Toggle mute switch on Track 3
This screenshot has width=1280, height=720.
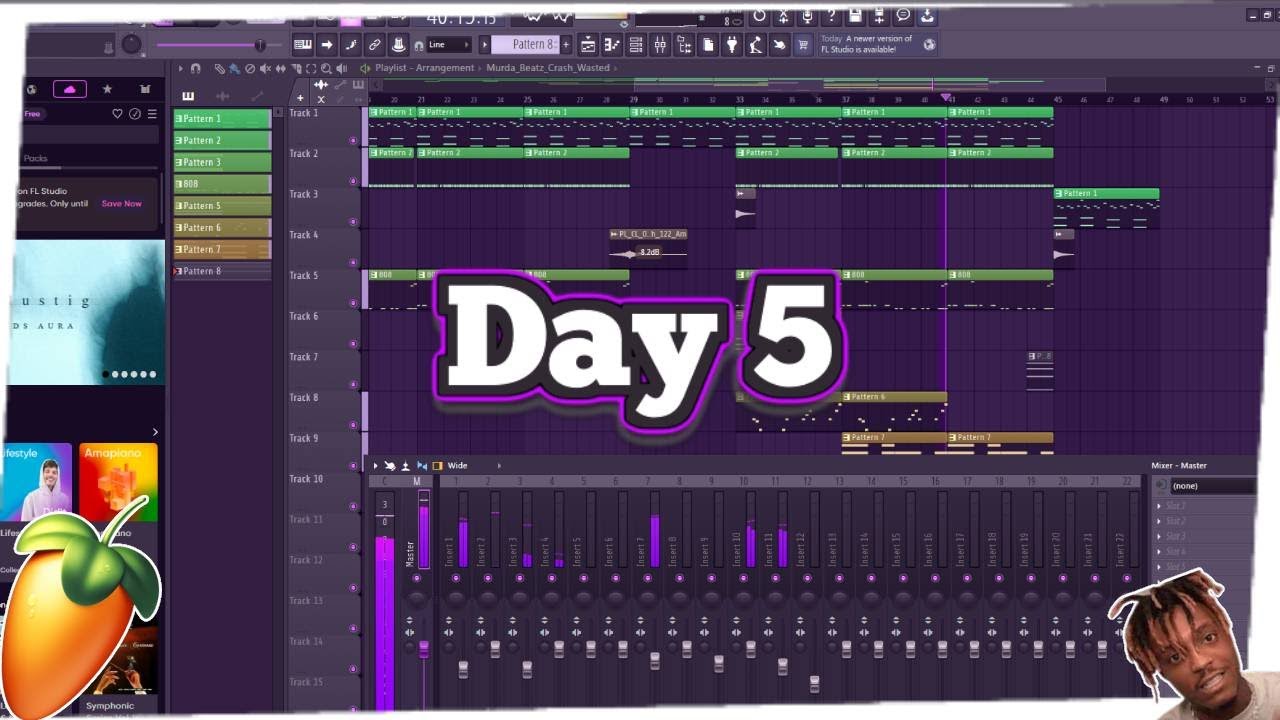click(353, 222)
